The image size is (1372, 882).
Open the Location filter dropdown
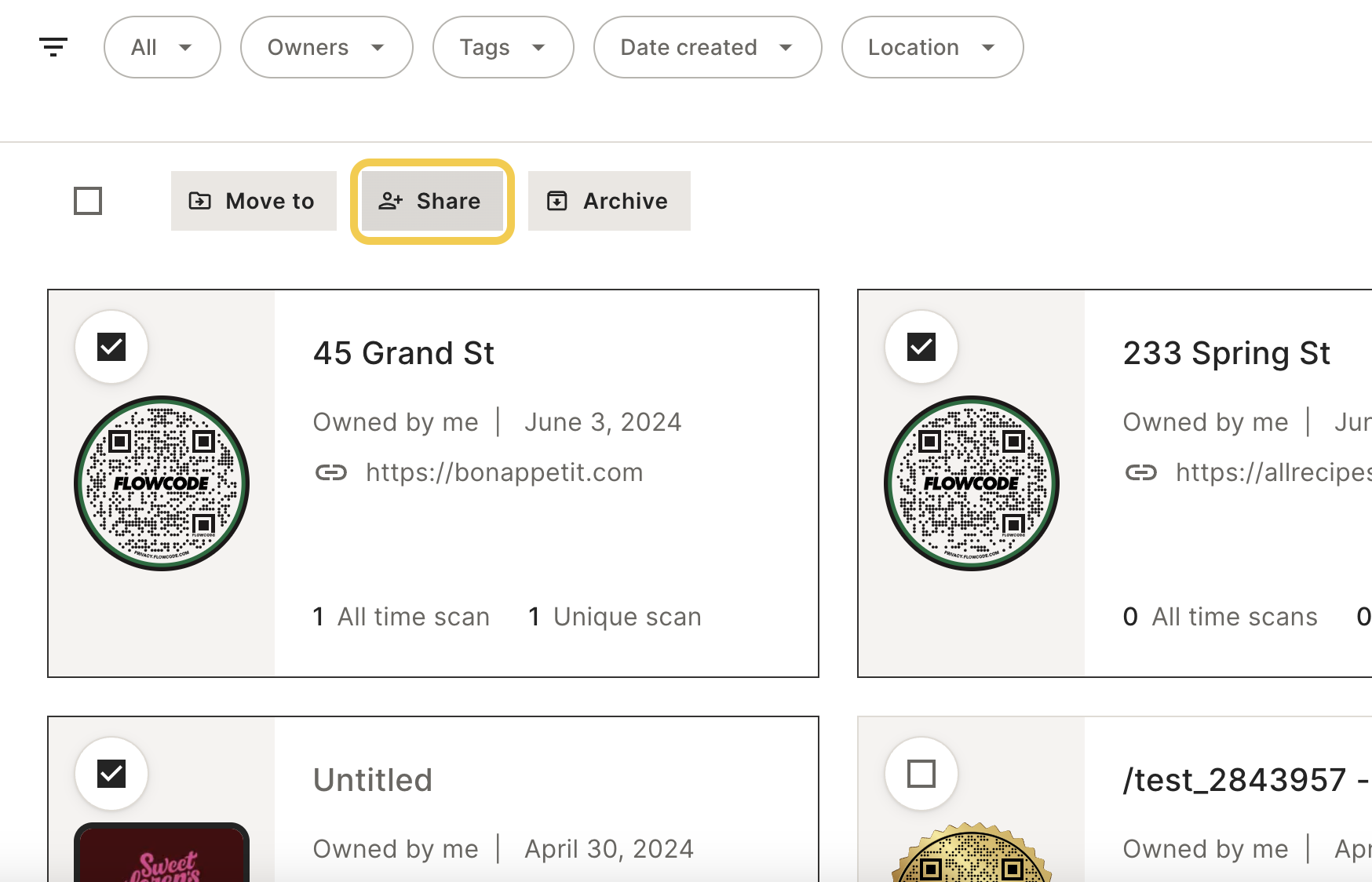click(932, 47)
